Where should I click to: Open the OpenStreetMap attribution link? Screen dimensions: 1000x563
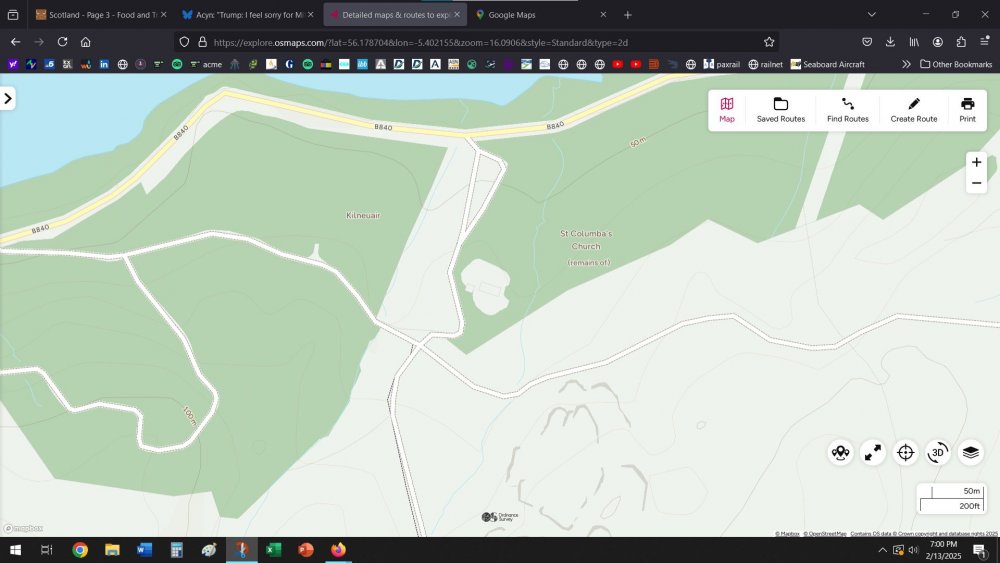827,534
